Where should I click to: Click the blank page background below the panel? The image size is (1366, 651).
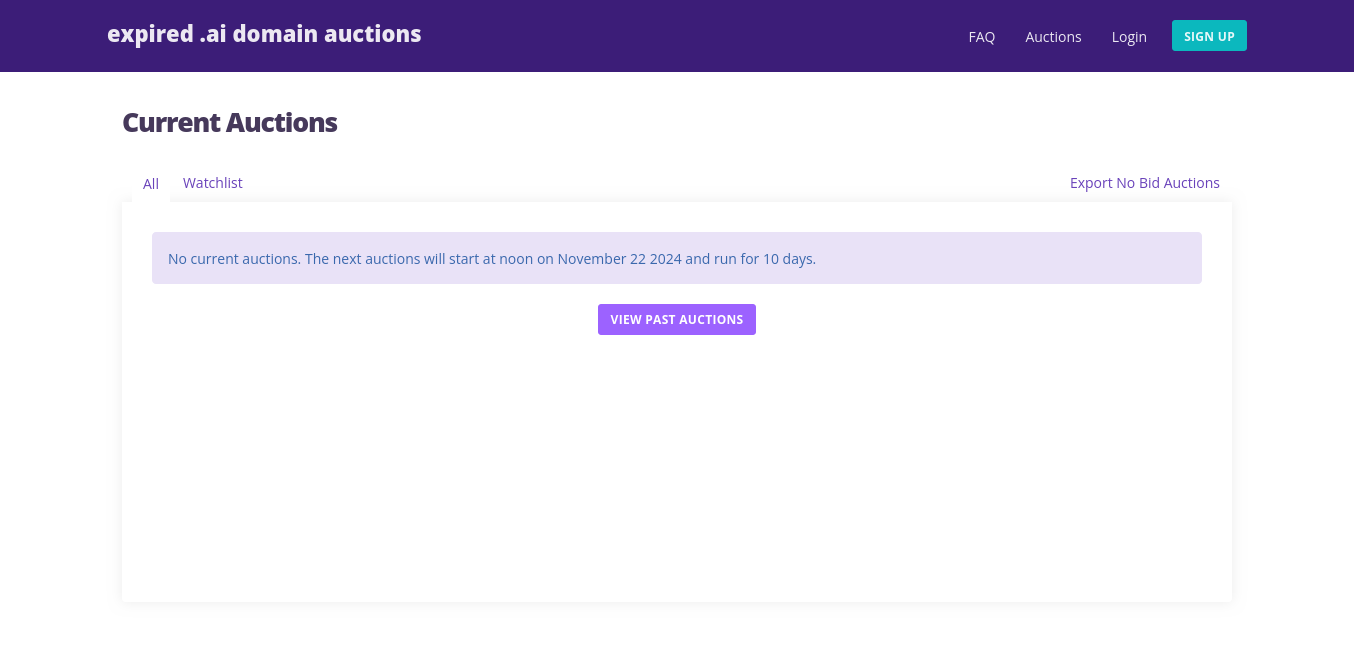coord(676,628)
